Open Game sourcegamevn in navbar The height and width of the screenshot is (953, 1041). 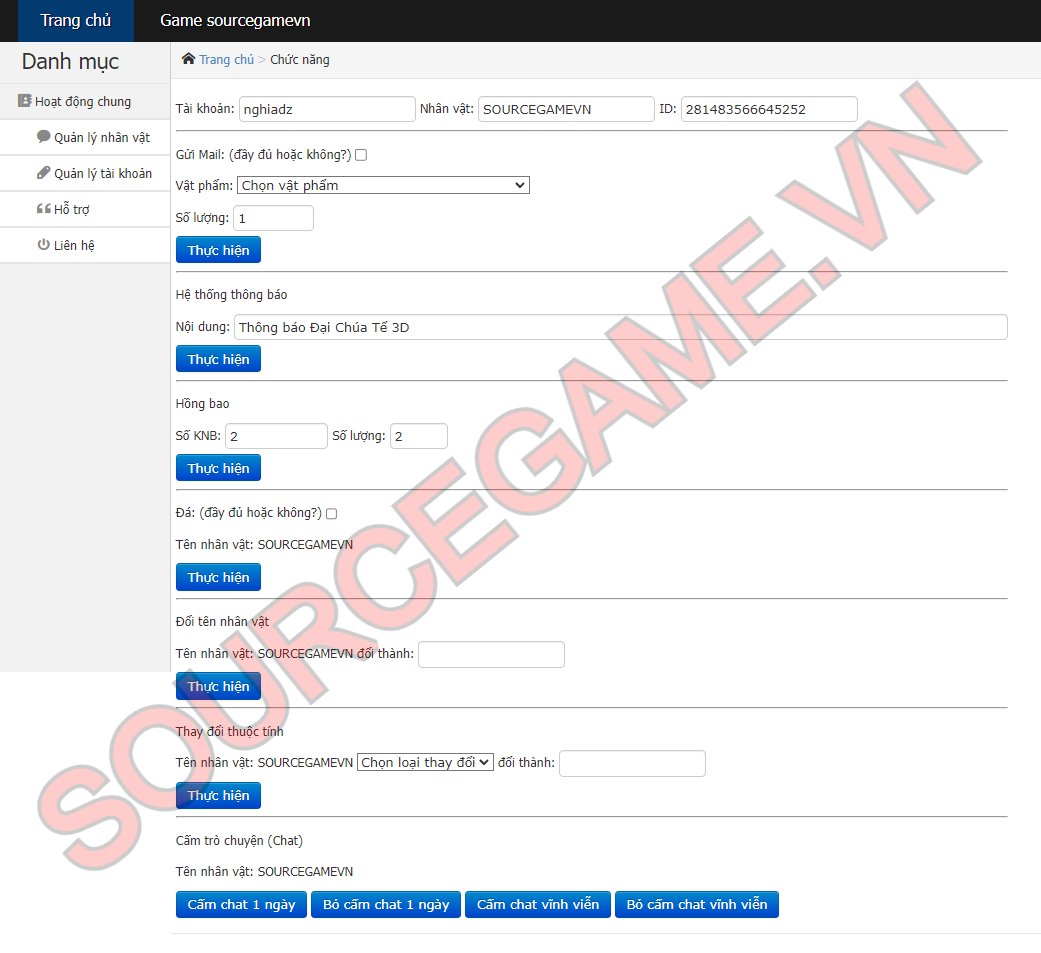[x=235, y=21]
